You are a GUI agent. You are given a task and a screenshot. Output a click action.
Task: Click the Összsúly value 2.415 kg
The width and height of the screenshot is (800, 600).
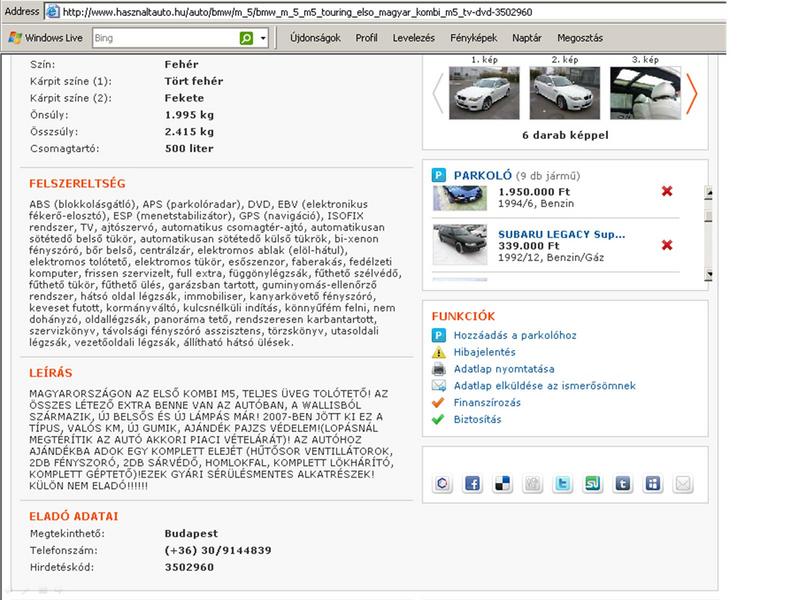[x=189, y=132]
